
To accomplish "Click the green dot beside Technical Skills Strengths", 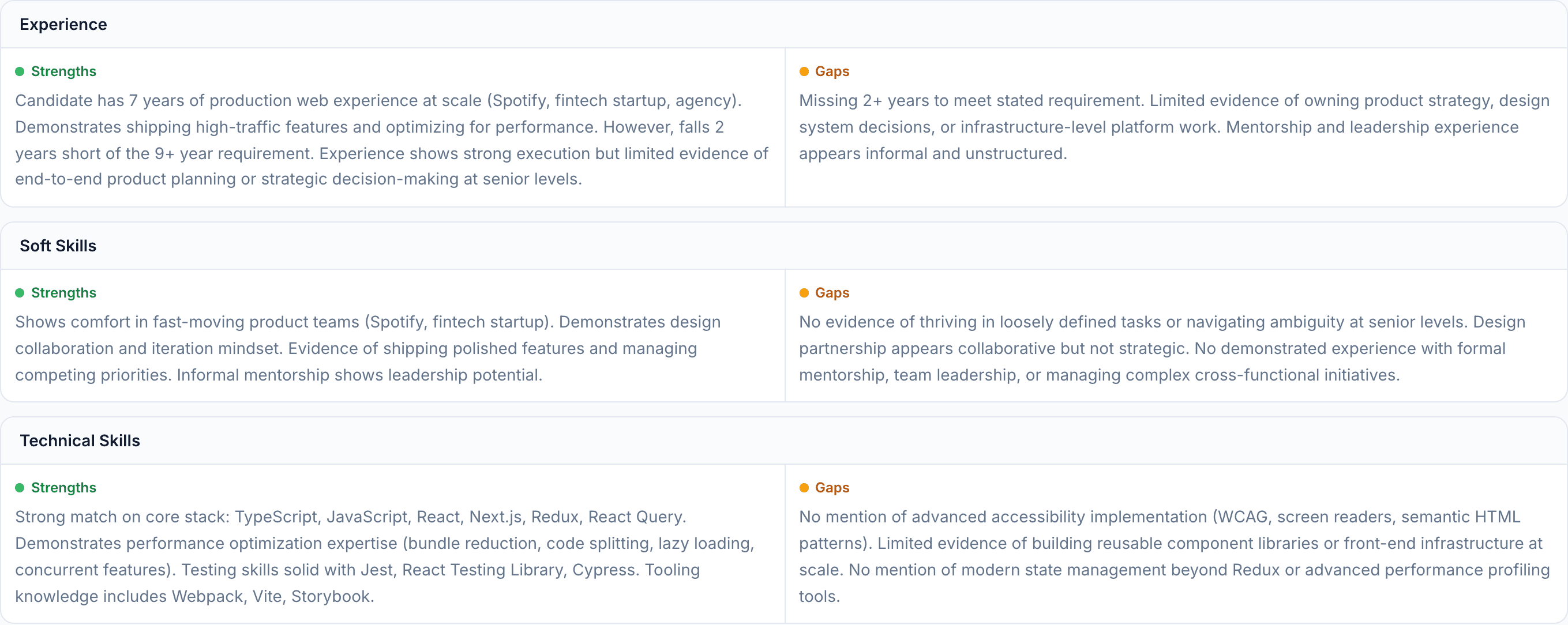I will click(x=20, y=487).
